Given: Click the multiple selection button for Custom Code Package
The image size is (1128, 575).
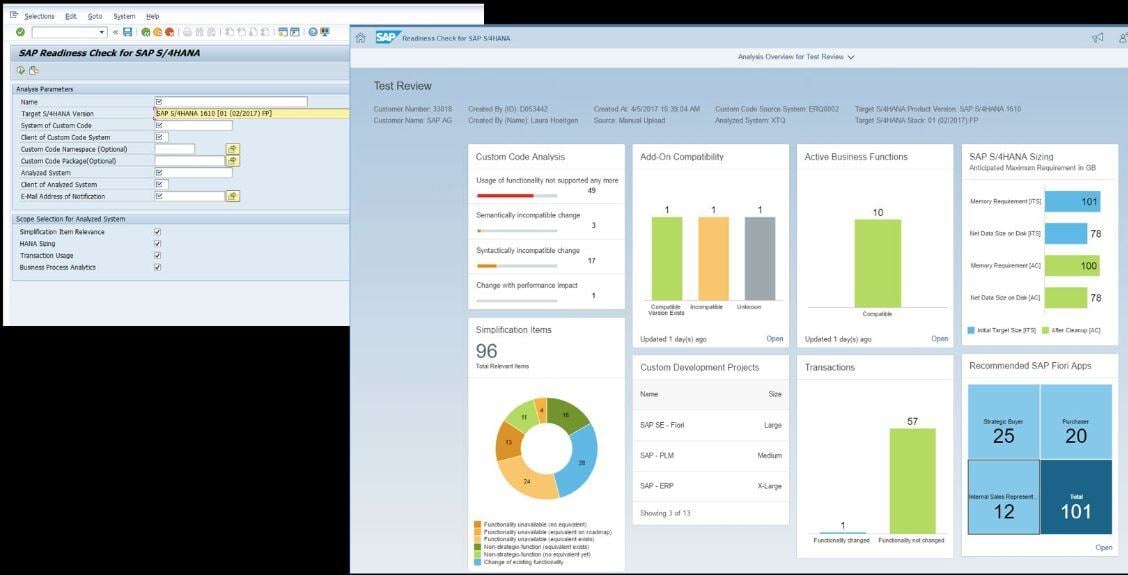Looking at the screenshot, I should click(232, 160).
